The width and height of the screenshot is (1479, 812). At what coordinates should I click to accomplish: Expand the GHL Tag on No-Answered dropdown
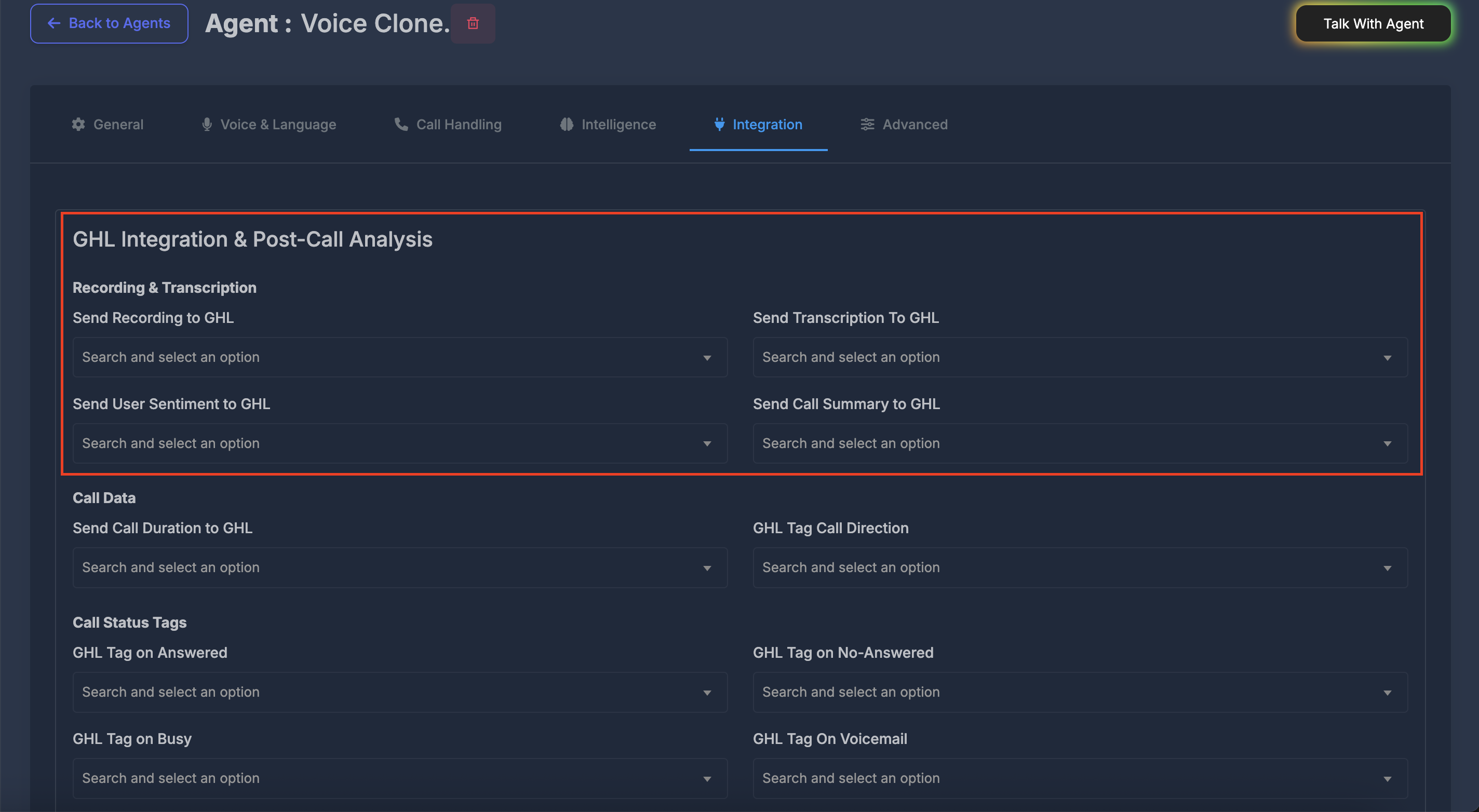pos(1387,693)
